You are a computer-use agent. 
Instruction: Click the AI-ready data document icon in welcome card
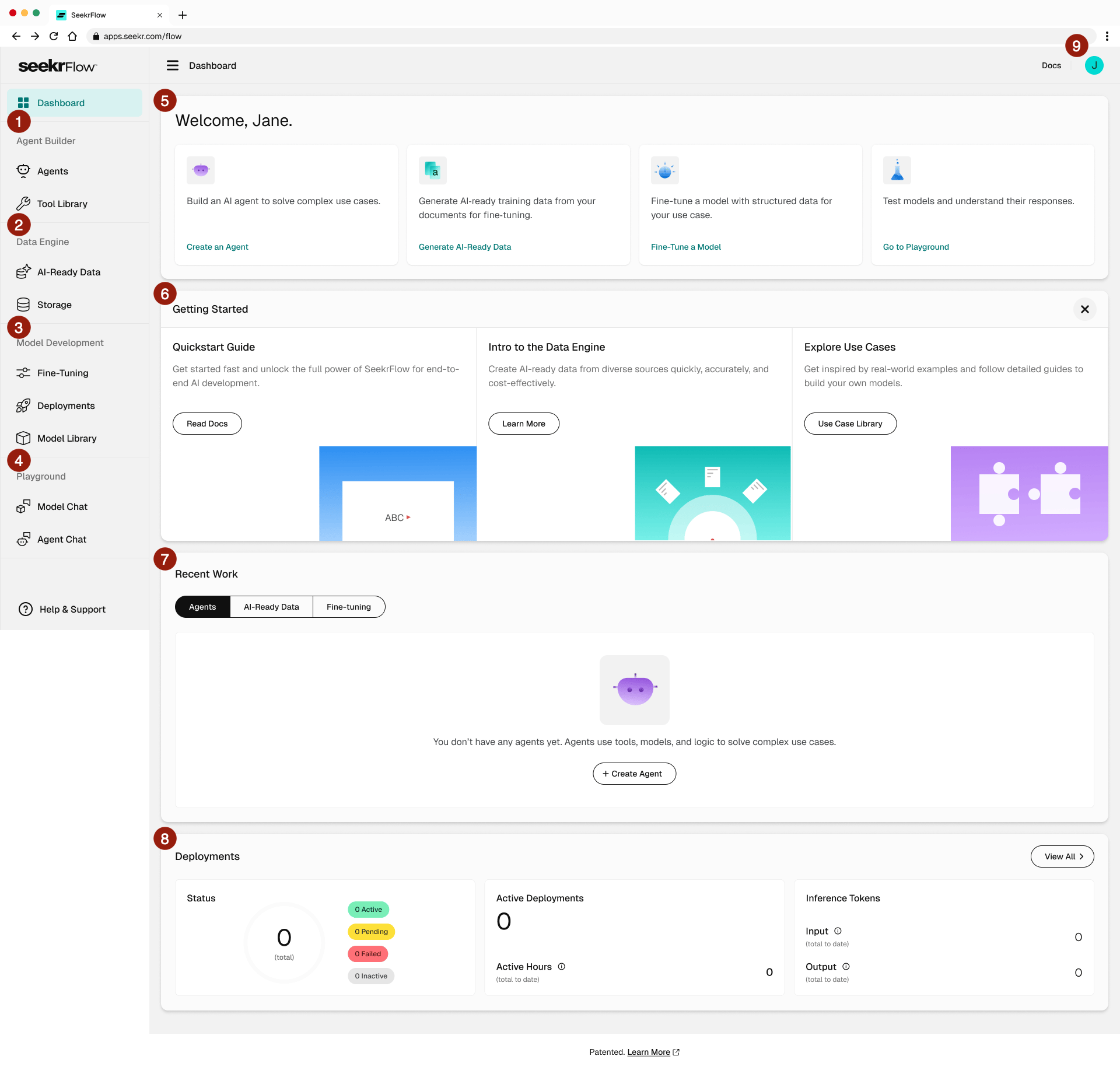pos(433,170)
